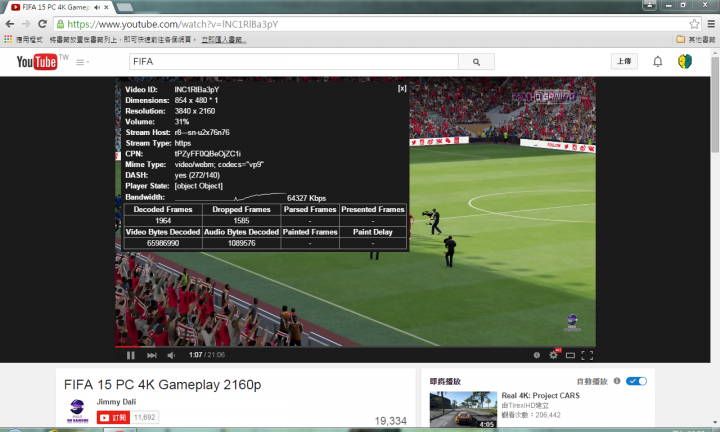Image resolution: width=720 pixels, height=432 pixels.
Task: Click the Dropped Frames value 1585
Action: pos(241,220)
